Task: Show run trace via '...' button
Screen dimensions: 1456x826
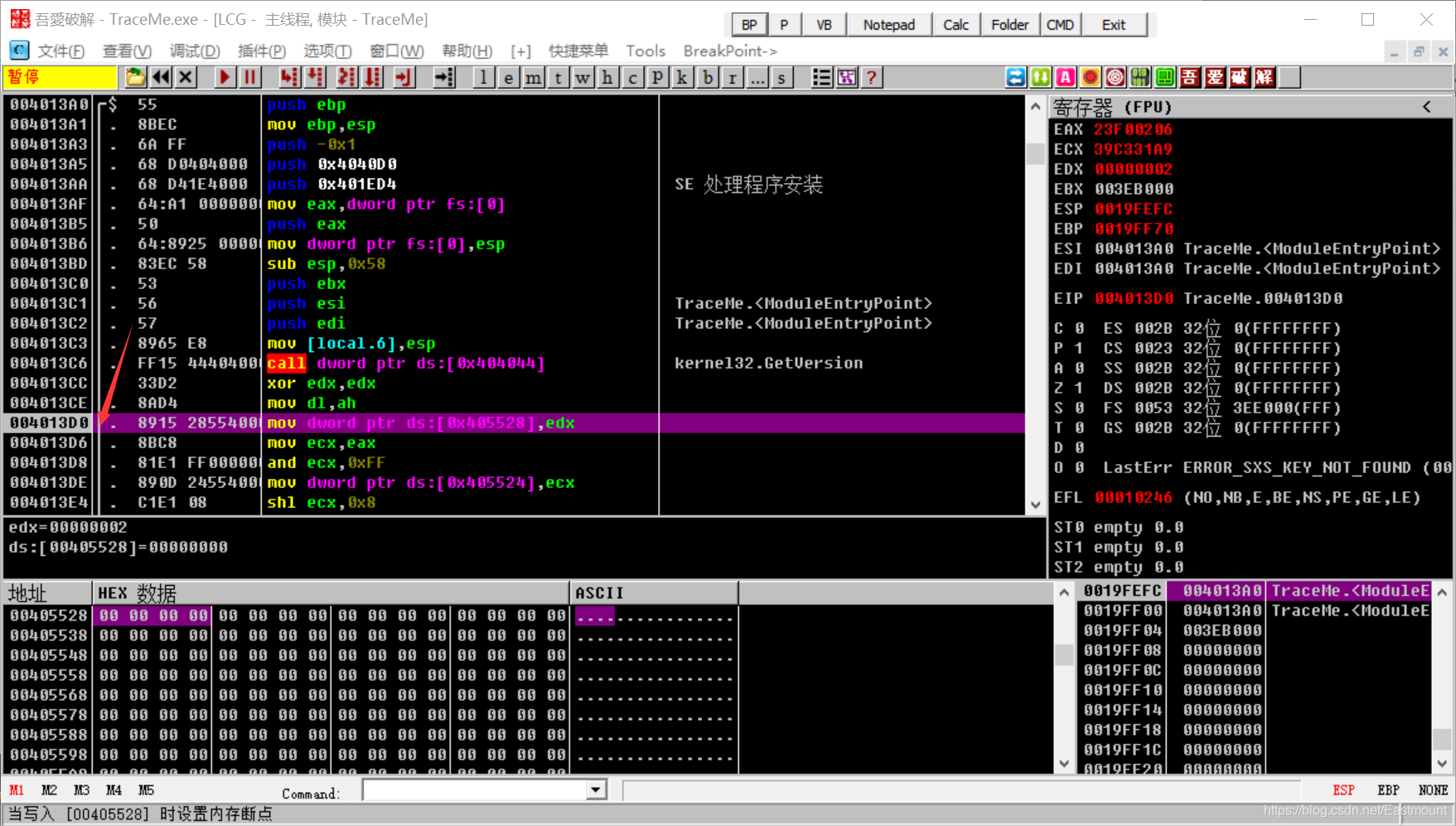Action: [757, 78]
